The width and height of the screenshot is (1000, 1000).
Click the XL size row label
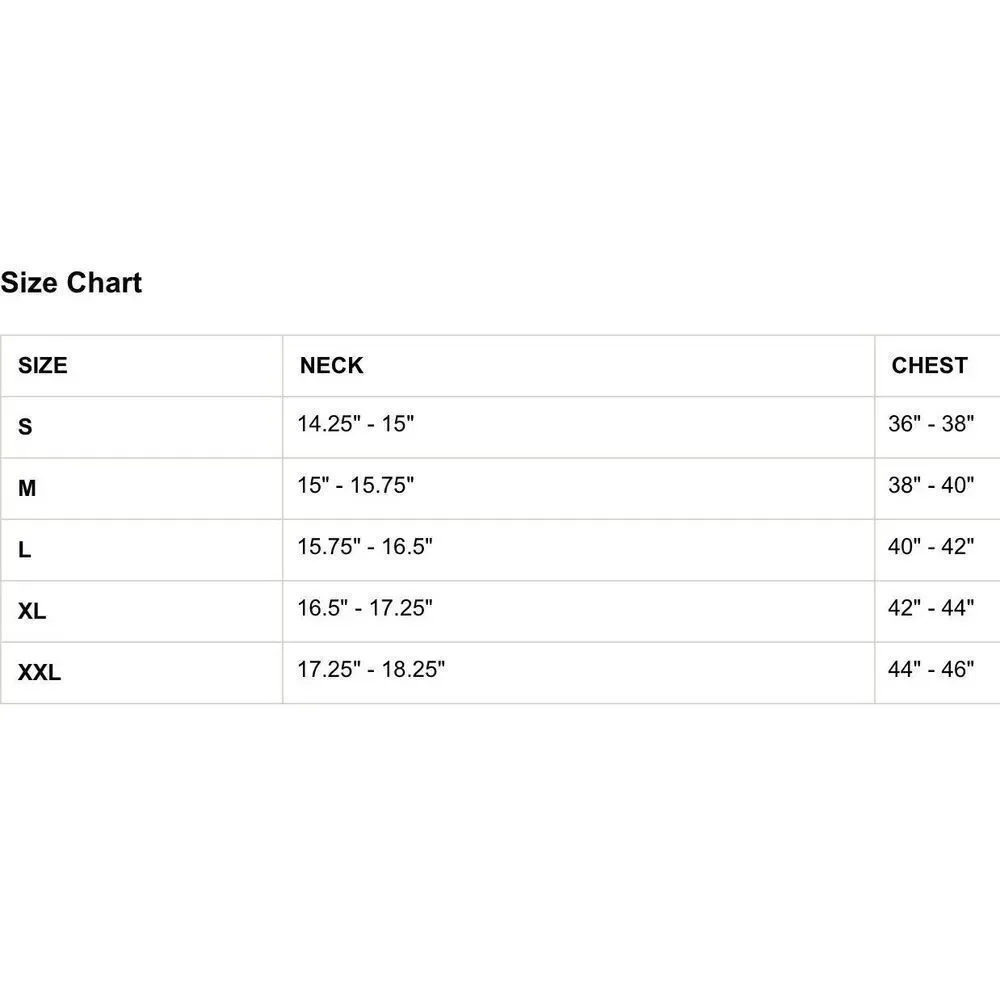(x=32, y=611)
